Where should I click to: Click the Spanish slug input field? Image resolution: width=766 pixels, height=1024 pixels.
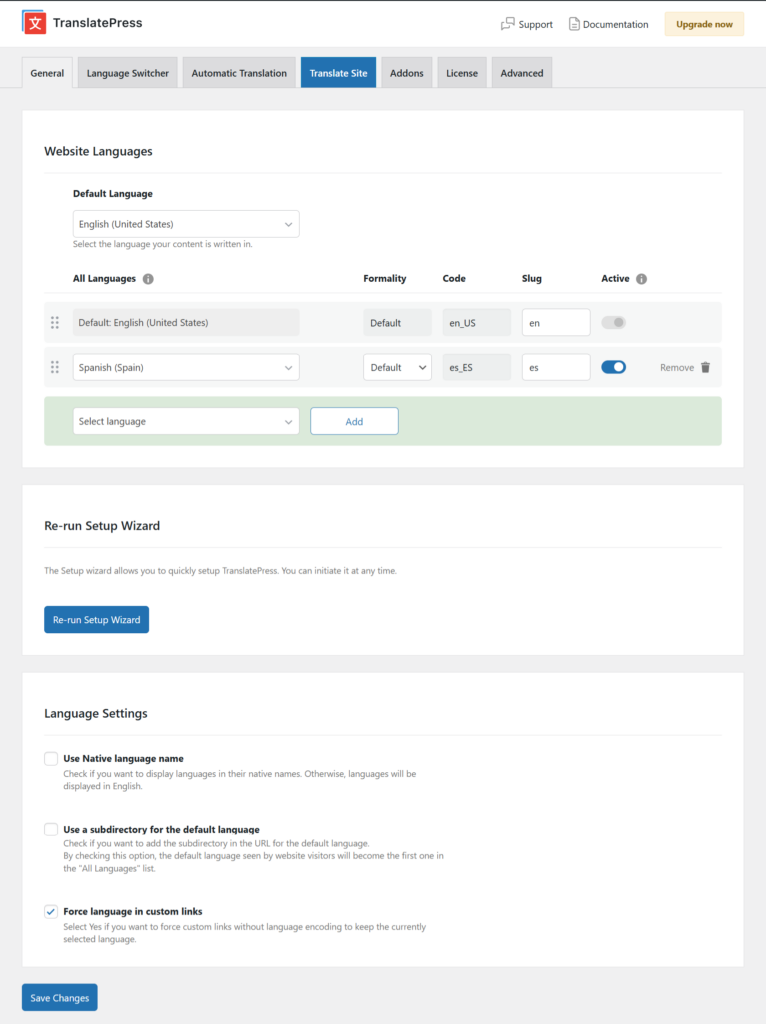click(x=556, y=367)
